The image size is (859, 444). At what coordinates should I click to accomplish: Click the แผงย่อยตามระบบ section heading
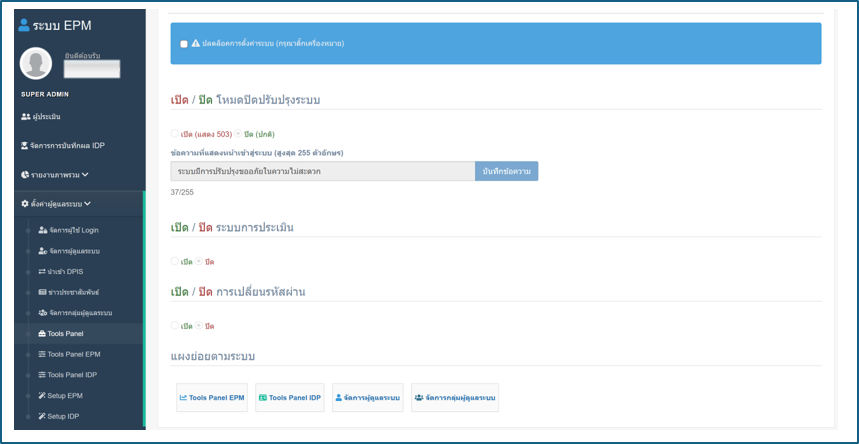pos(213,356)
